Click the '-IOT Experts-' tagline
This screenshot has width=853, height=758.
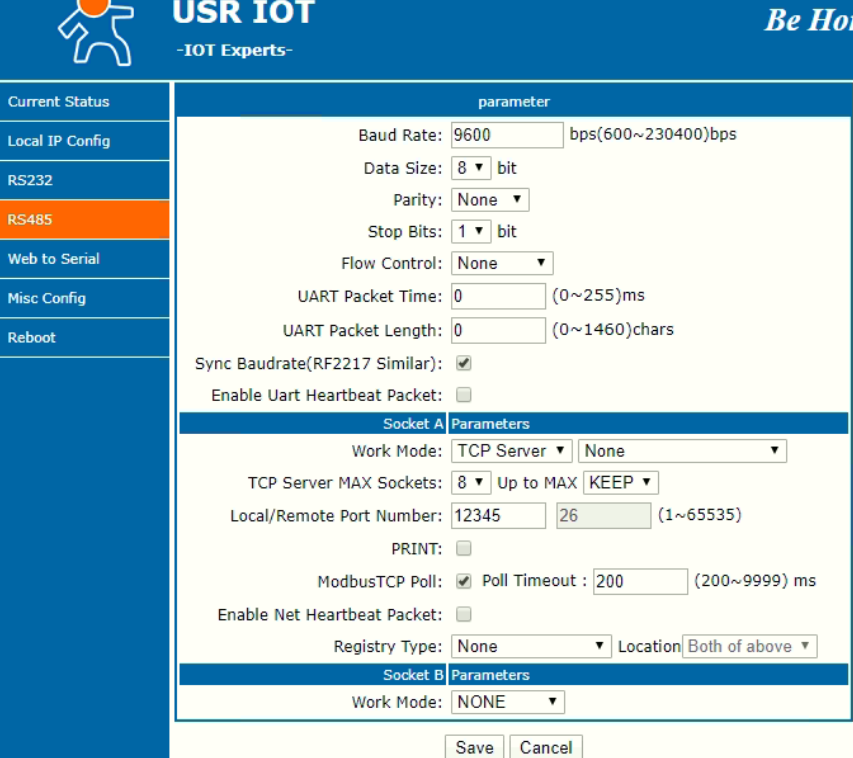(x=234, y=50)
